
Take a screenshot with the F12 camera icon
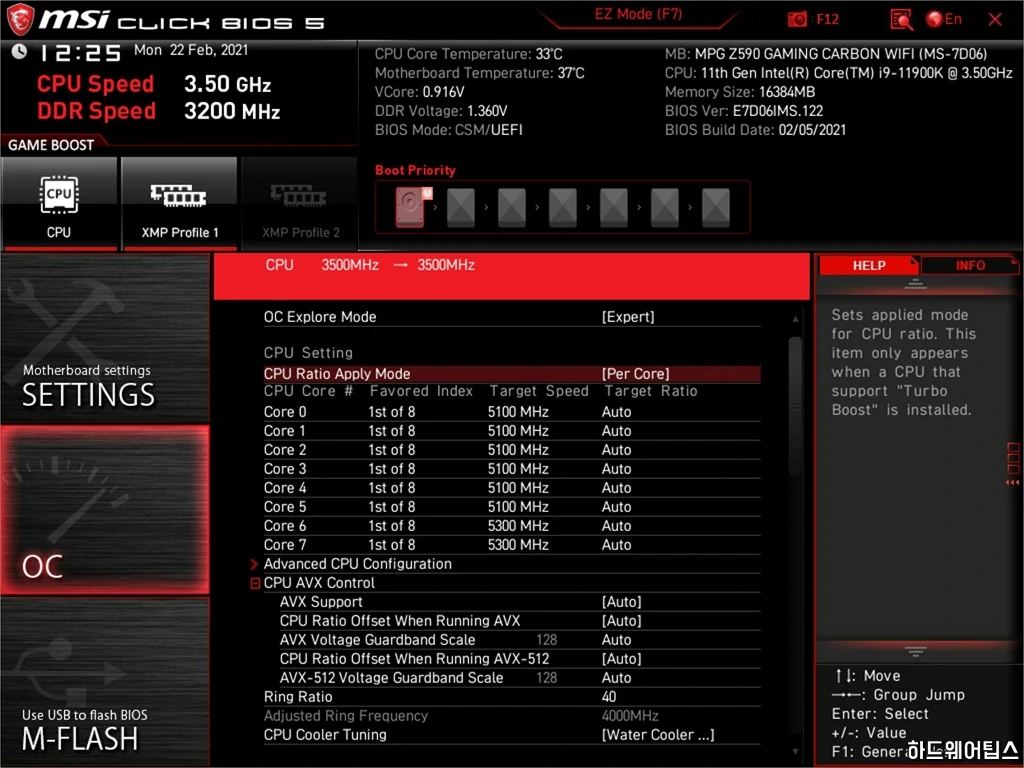click(797, 20)
